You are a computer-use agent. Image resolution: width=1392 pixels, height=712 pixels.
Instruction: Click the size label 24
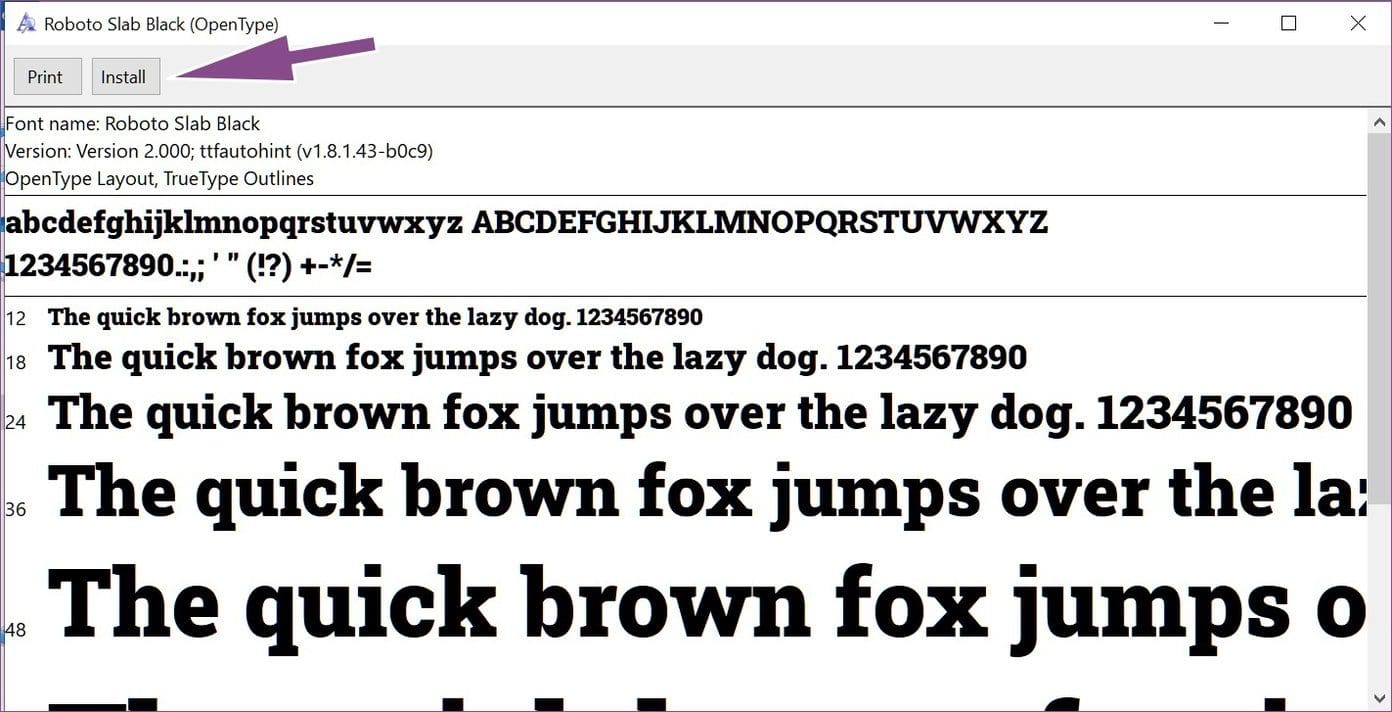click(16, 422)
